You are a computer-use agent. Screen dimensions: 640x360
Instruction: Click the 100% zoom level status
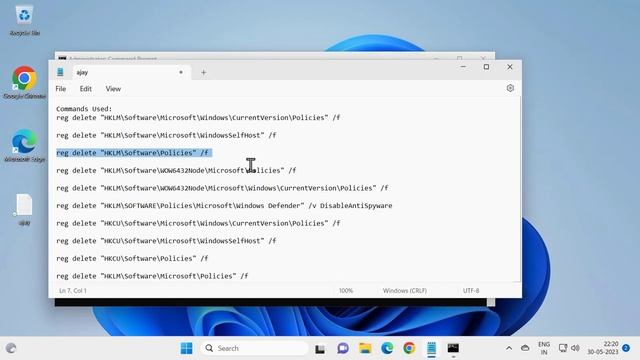346,291
